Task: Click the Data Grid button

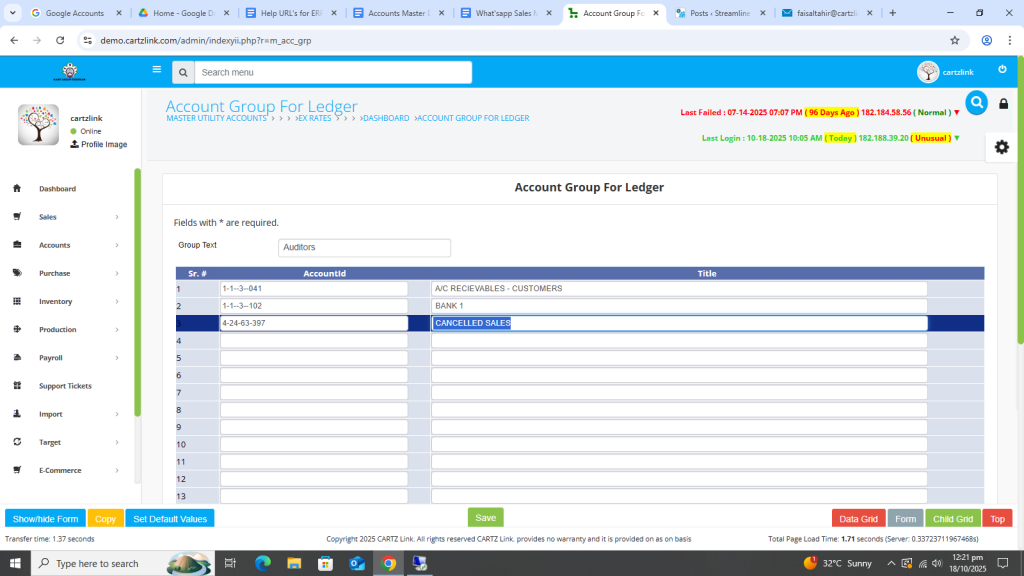Action: click(858, 519)
